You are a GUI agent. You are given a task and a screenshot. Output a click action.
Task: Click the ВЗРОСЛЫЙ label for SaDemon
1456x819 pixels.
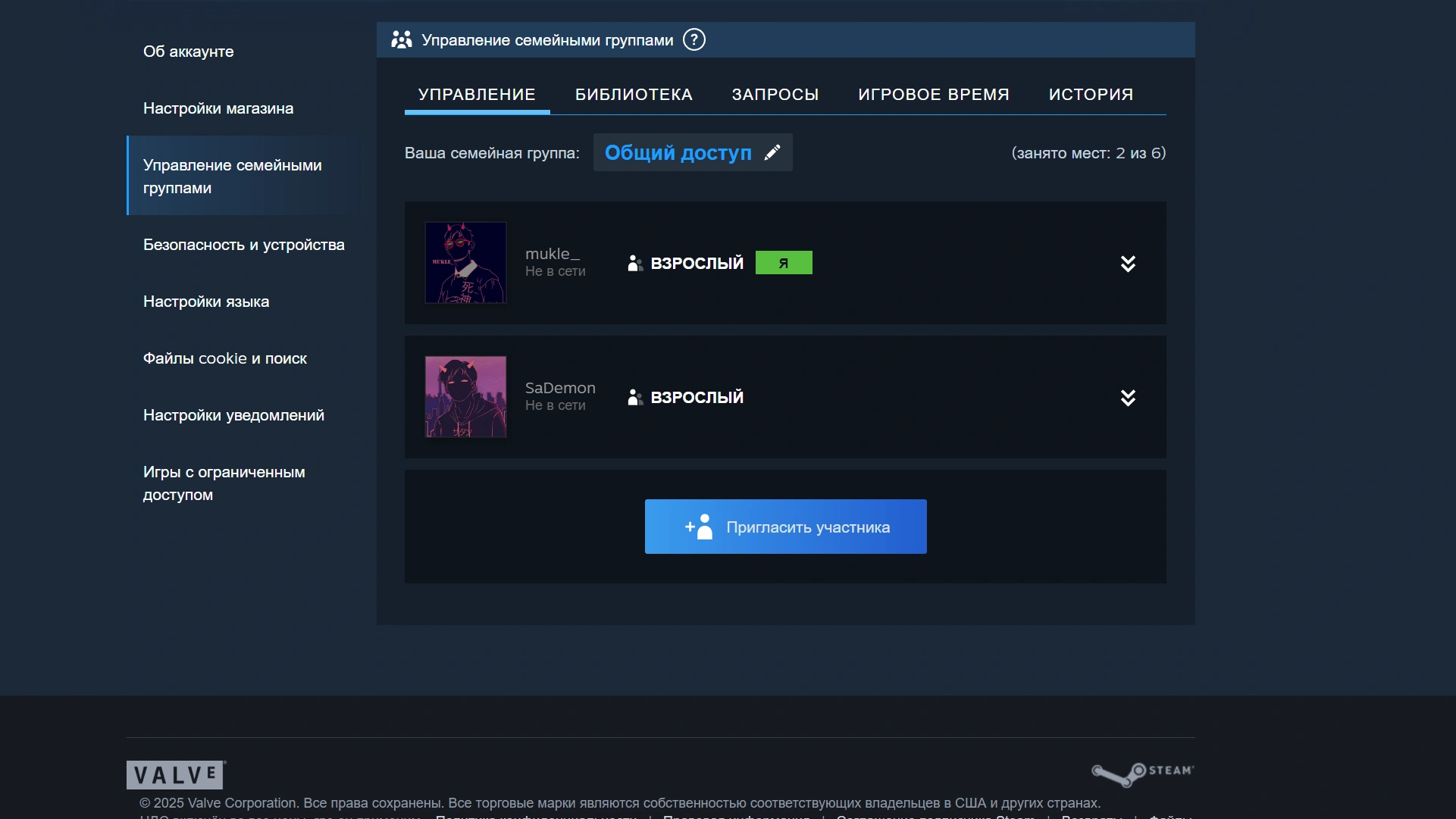697,397
